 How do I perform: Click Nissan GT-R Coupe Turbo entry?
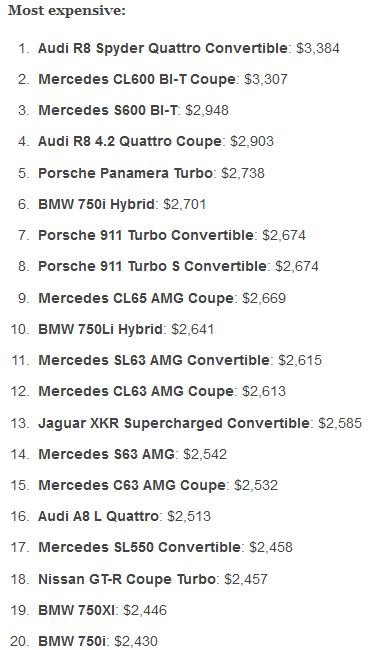coord(127,579)
